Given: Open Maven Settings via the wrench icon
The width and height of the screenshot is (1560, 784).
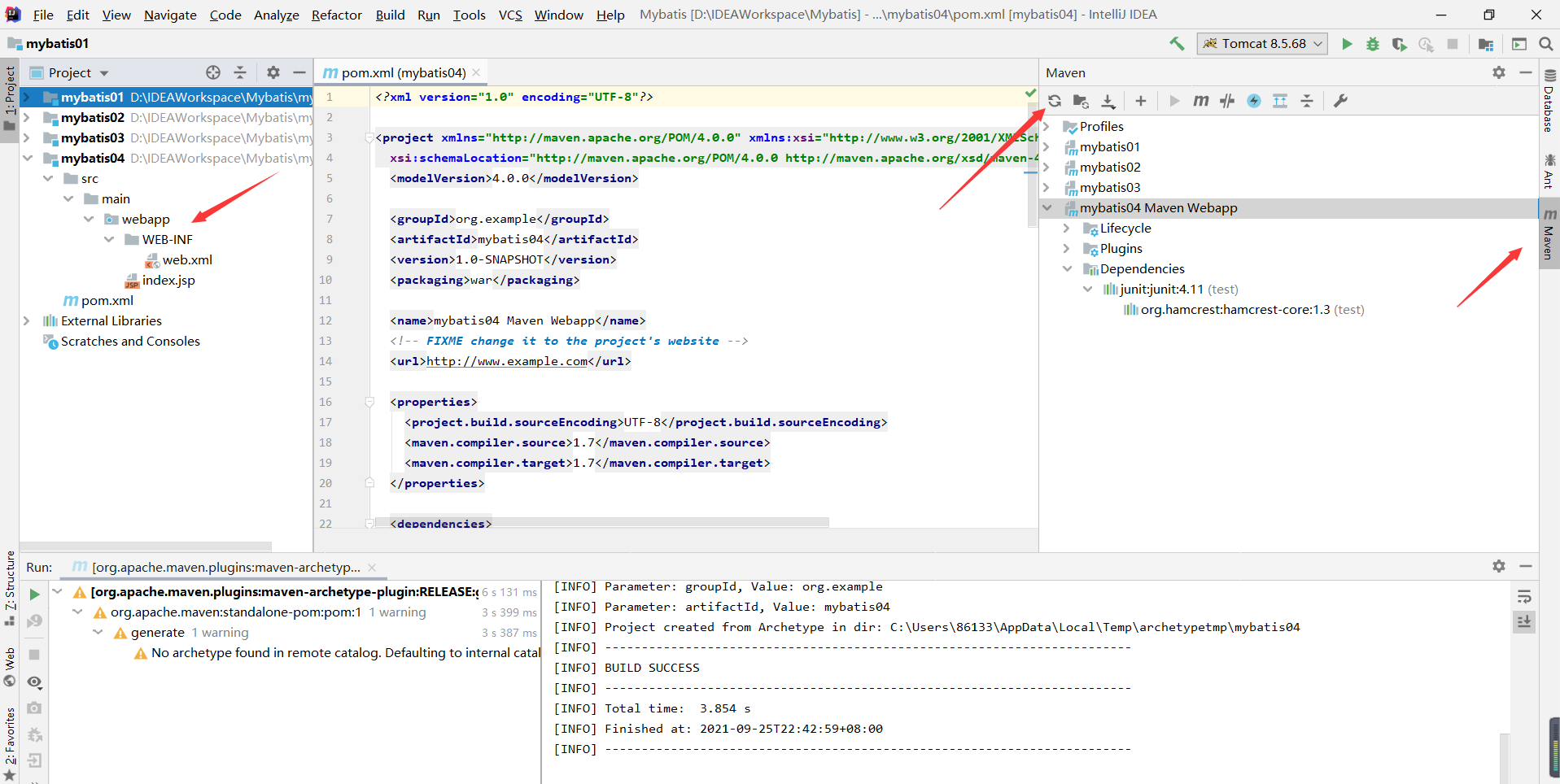Looking at the screenshot, I should [1340, 101].
